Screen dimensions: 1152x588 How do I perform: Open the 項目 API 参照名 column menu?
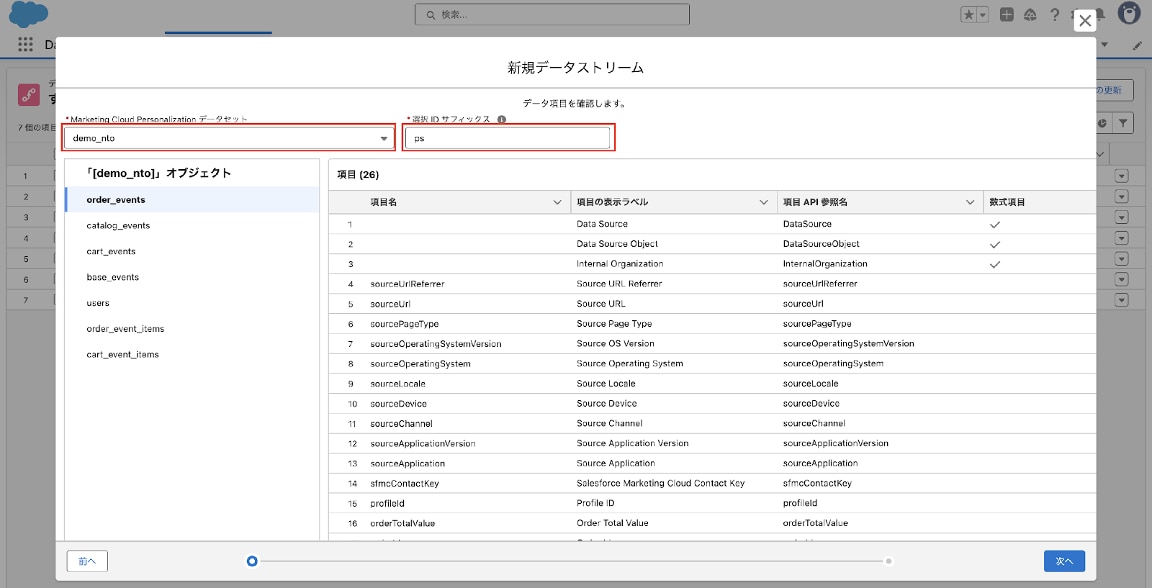970,202
